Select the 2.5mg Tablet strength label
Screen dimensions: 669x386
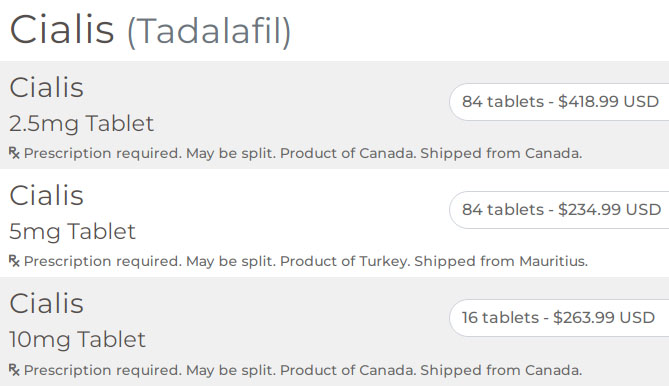[x=81, y=124]
